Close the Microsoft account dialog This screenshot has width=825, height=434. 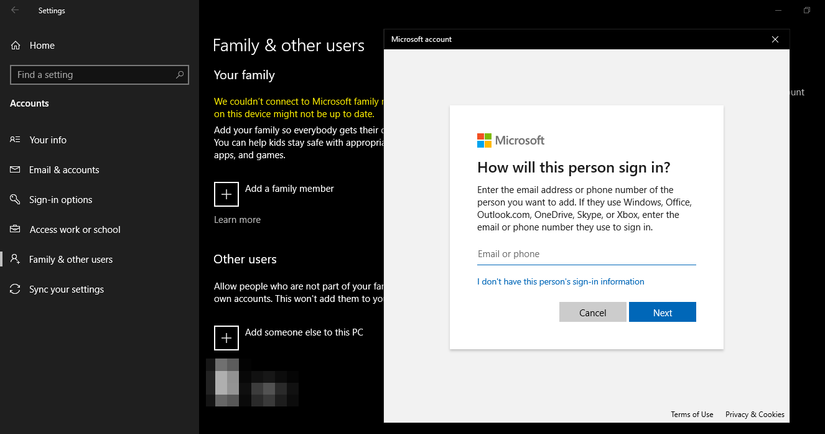click(x=775, y=39)
